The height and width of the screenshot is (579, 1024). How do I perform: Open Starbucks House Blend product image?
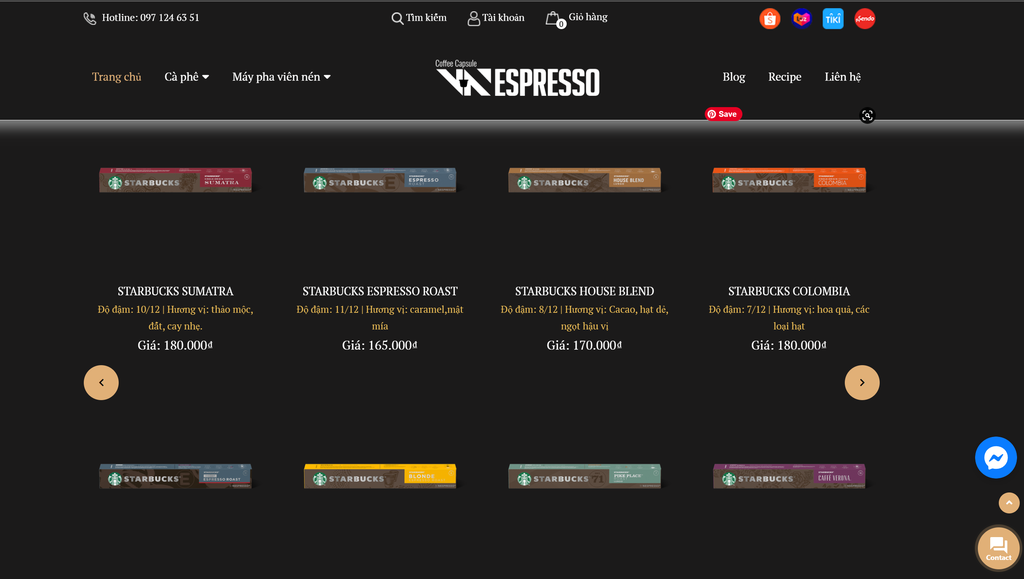[x=584, y=180]
